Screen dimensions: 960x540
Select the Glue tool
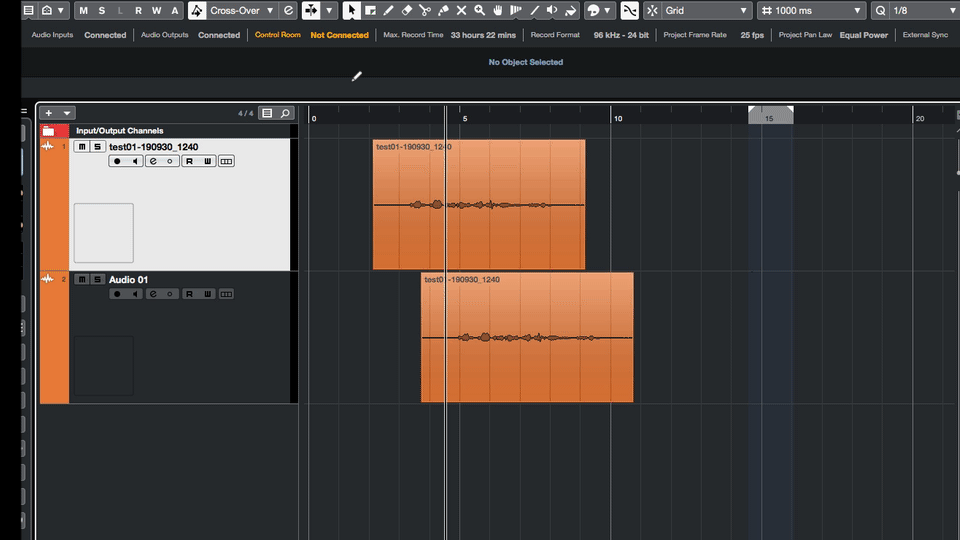(x=443, y=10)
